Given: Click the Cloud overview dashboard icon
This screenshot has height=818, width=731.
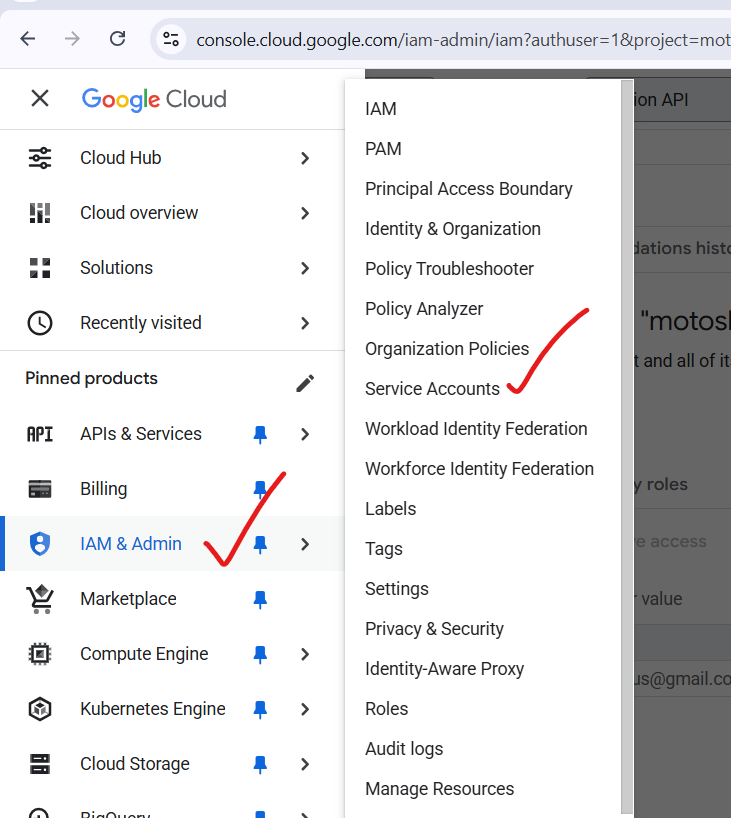Looking at the screenshot, I should tap(40, 213).
